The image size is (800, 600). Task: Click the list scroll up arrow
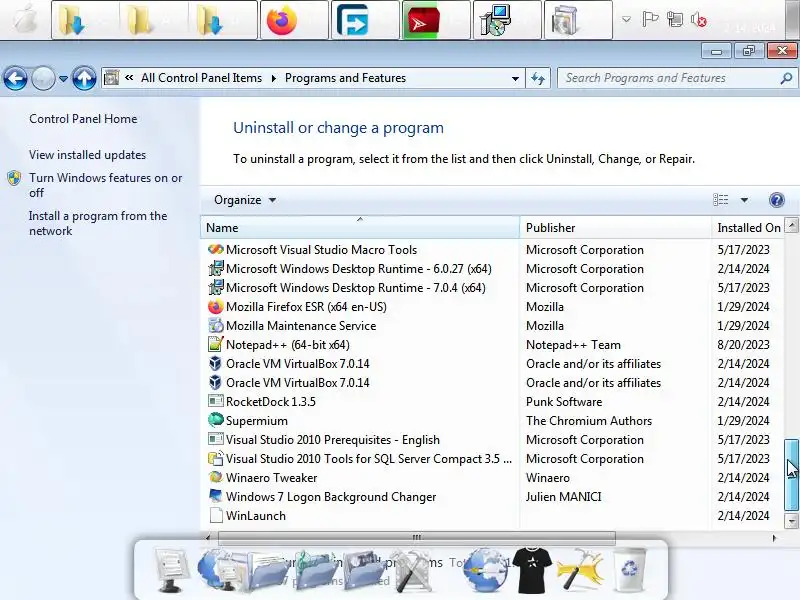pyautogui.click(x=791, y=224)
